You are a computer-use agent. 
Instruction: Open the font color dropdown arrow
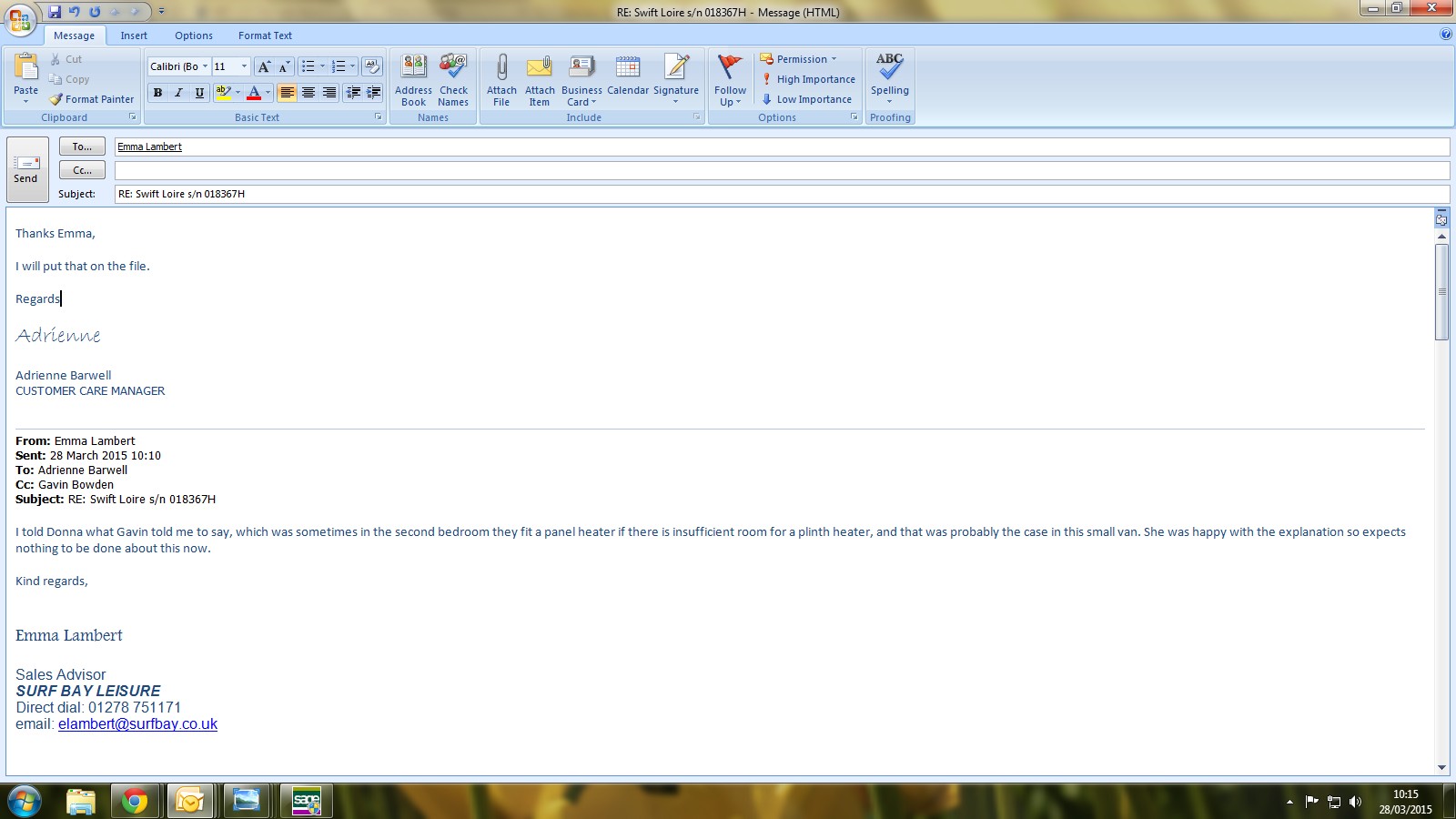268,93
